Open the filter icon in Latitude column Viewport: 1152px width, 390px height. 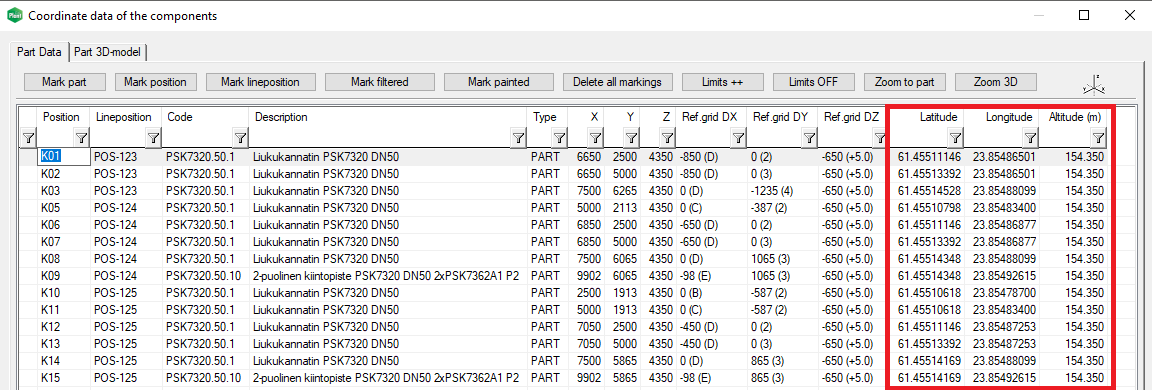(x=954, y=137)
